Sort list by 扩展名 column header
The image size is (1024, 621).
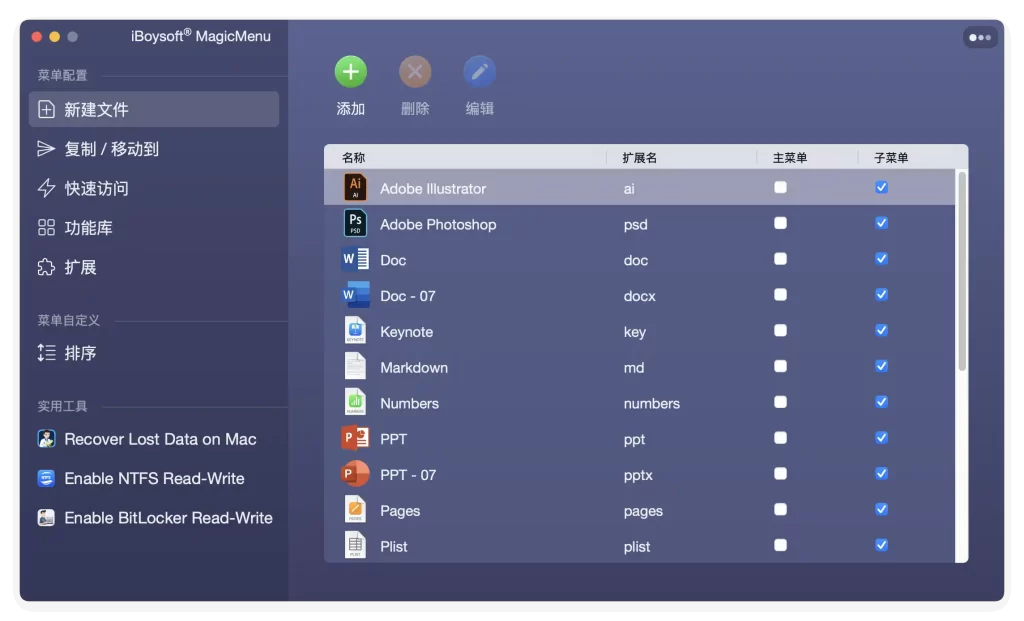pos(640,158)
